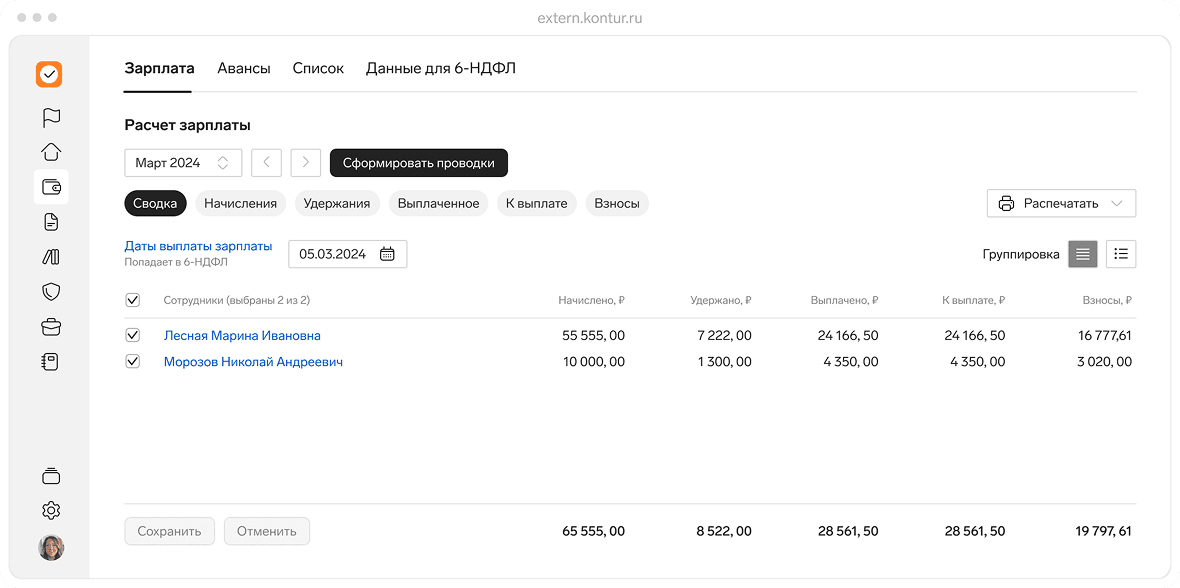Image resolution: width=1180 pixels, height=588 pixels.
Task: Uncheck Морозов Николай Андреевич checkbox
Action: [133, 362]
